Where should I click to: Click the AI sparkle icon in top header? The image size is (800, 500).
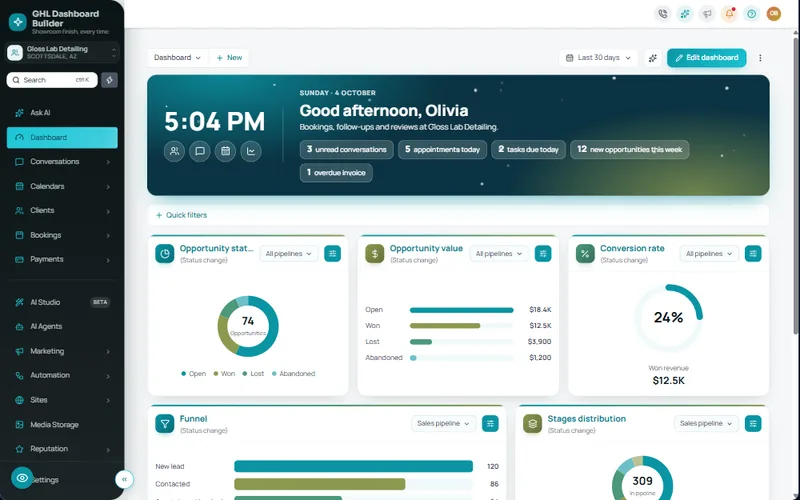coord(685,14)
